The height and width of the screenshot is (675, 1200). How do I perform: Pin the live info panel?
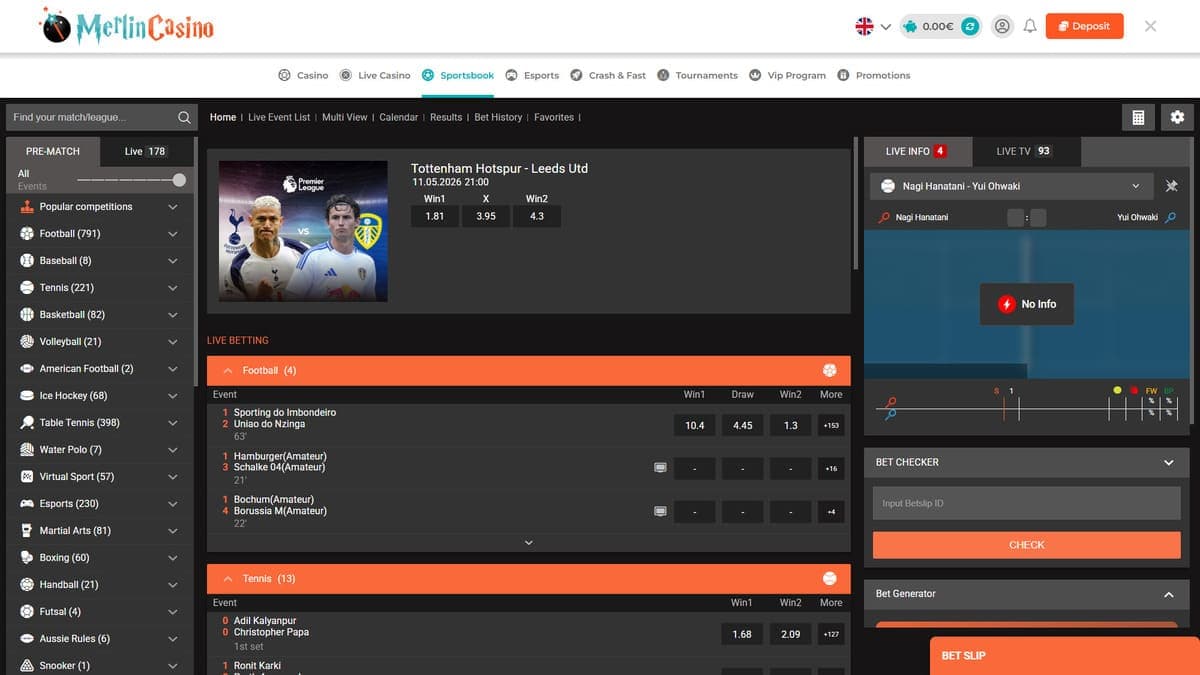point(1172,186)
